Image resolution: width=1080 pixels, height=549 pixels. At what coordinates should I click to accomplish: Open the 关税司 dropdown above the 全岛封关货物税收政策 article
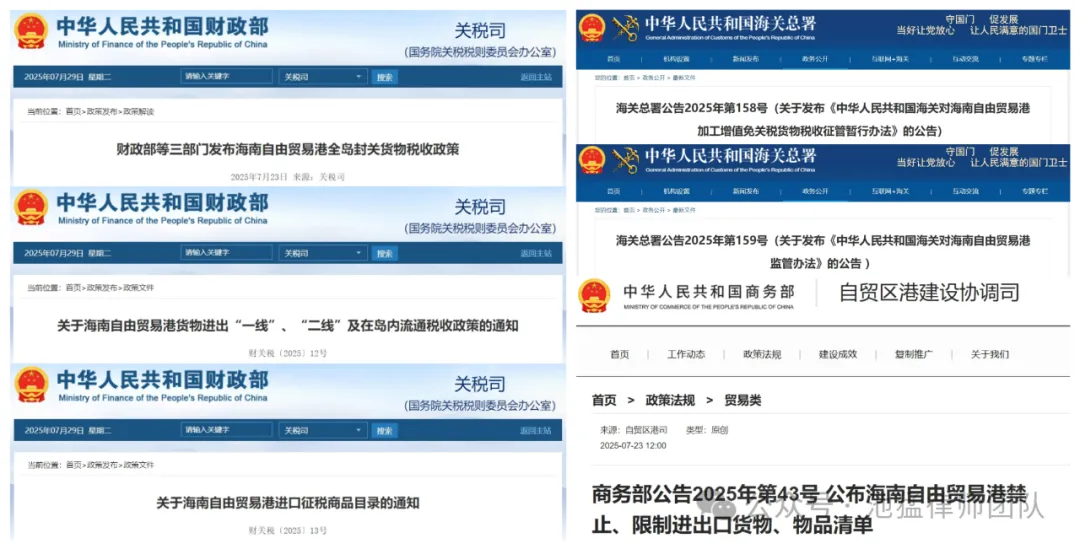coord(323,77)
